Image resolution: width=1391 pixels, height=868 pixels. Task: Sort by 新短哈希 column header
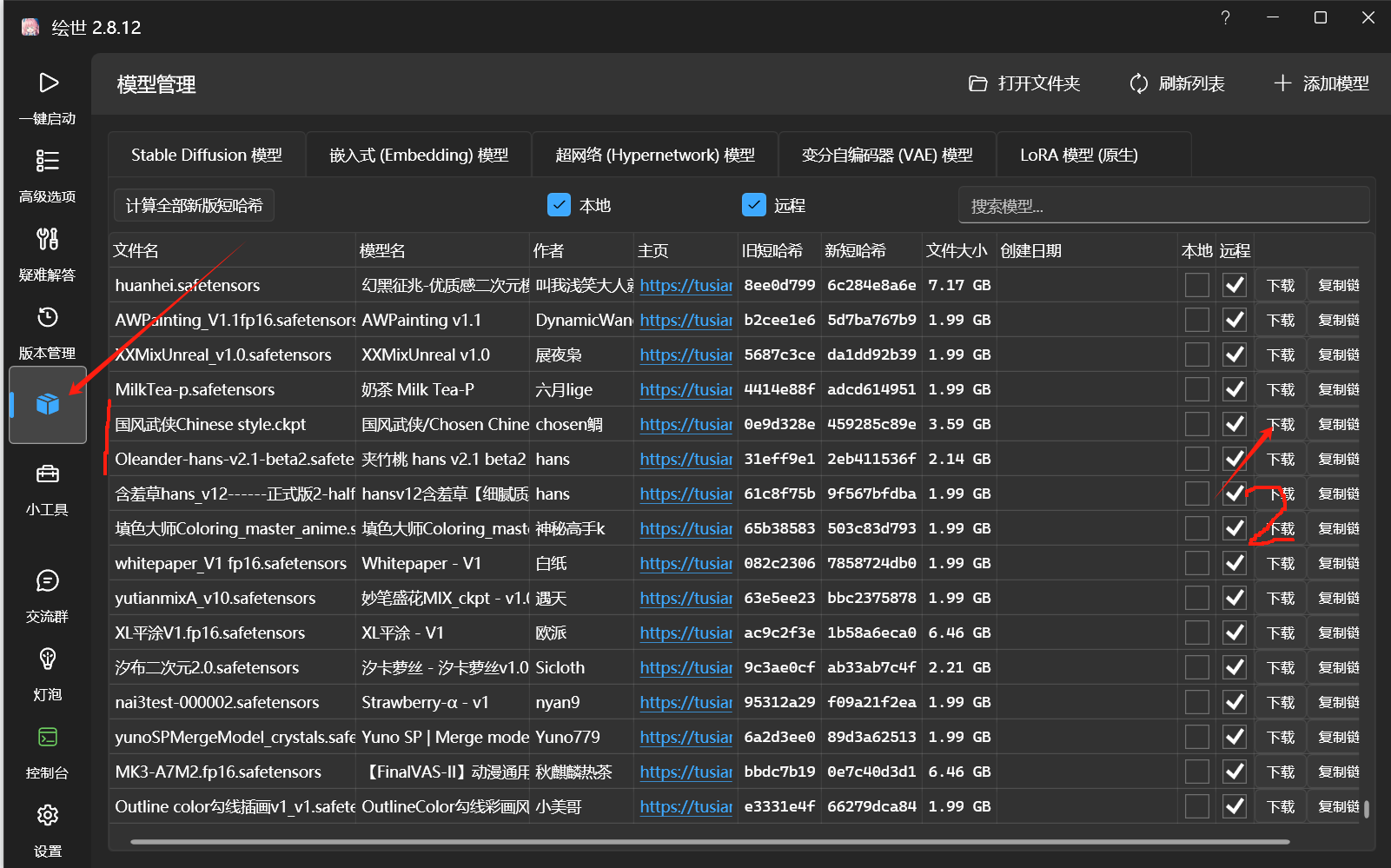870,250
